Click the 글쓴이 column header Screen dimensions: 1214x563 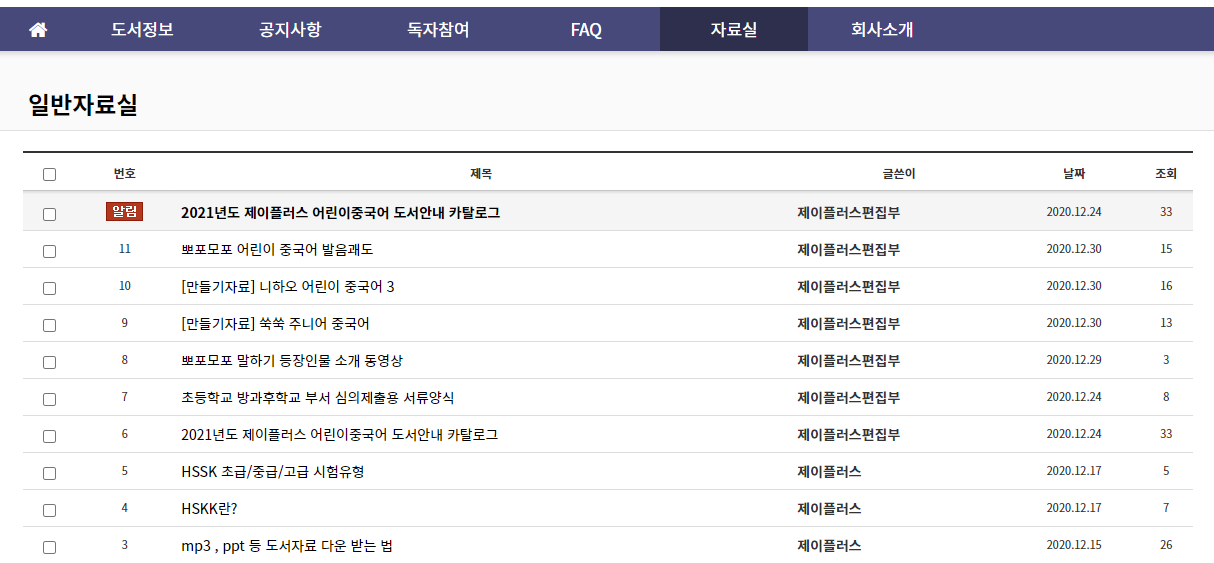click(x=898, y=174)
